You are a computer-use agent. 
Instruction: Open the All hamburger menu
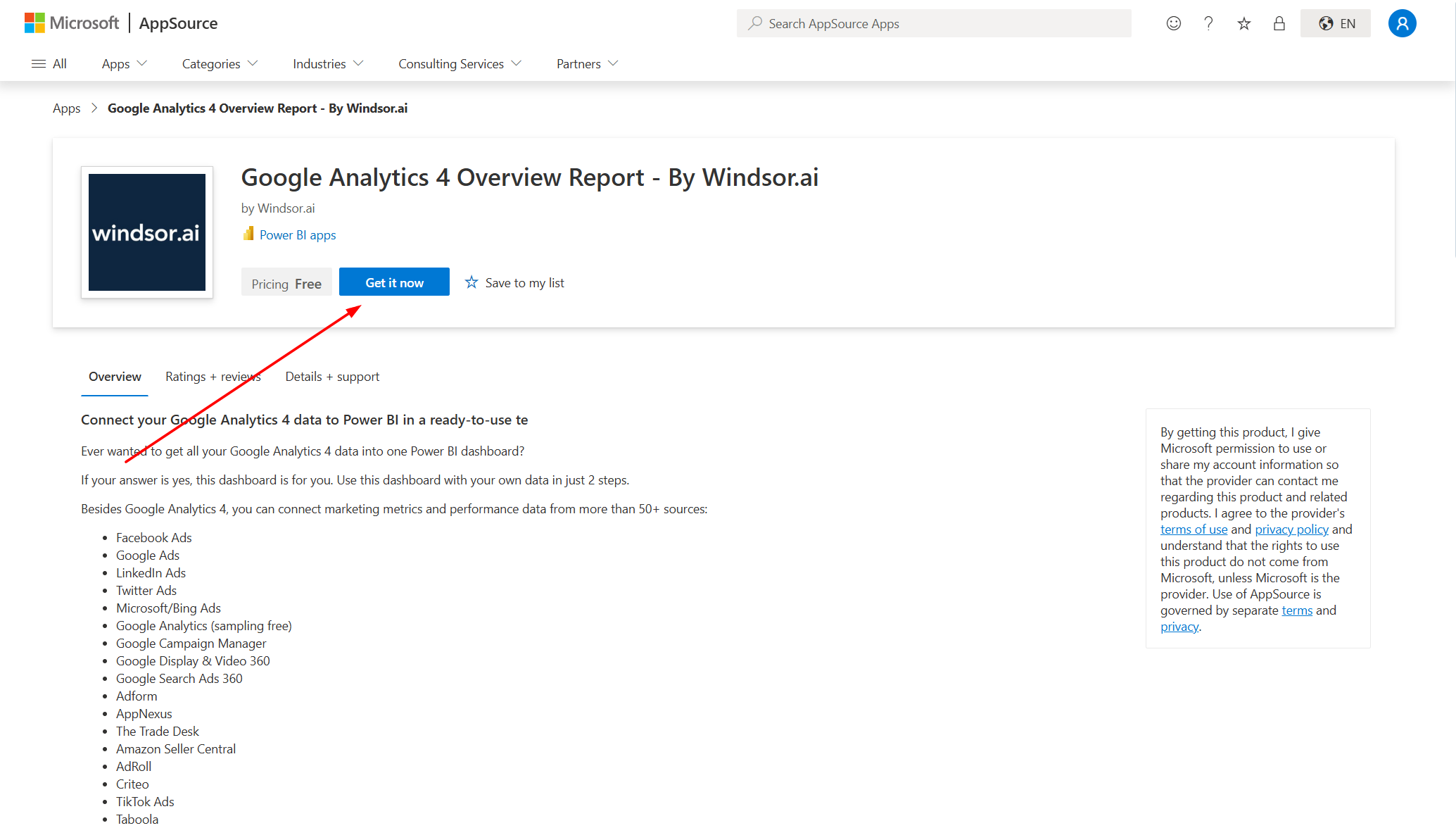(x=49, y=64)
